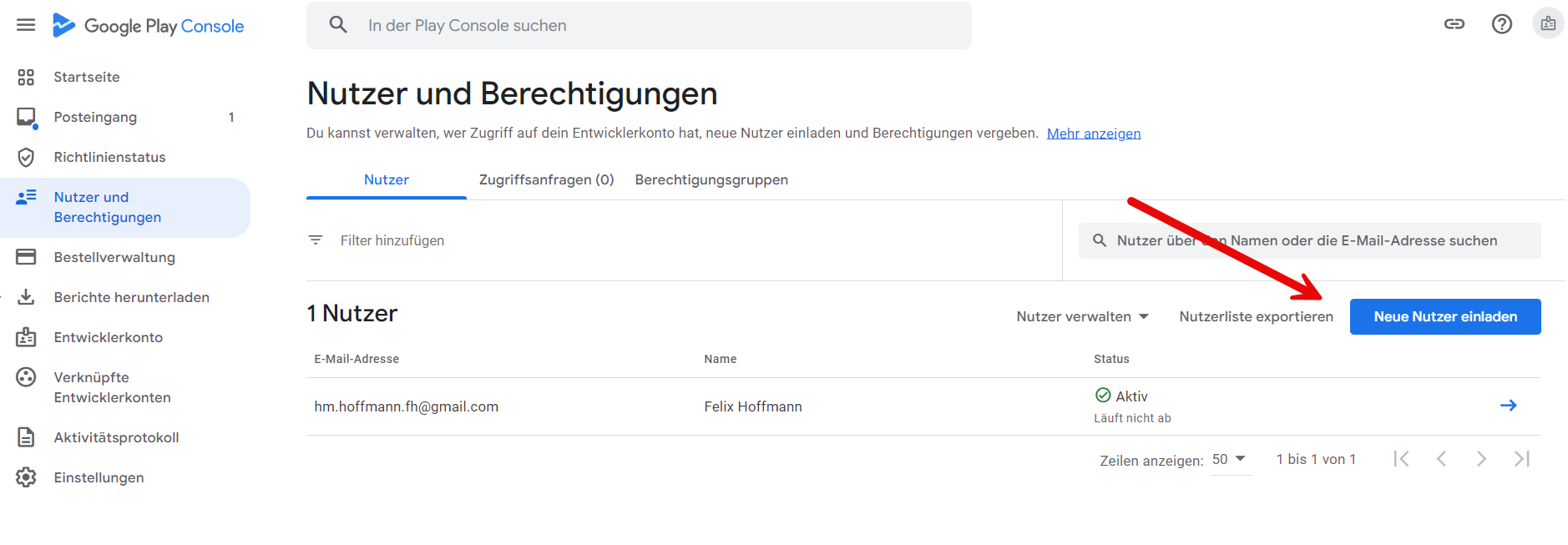Go to first page of user list
Viewport: 1568px width, 545px height.
coord(1401,459)
